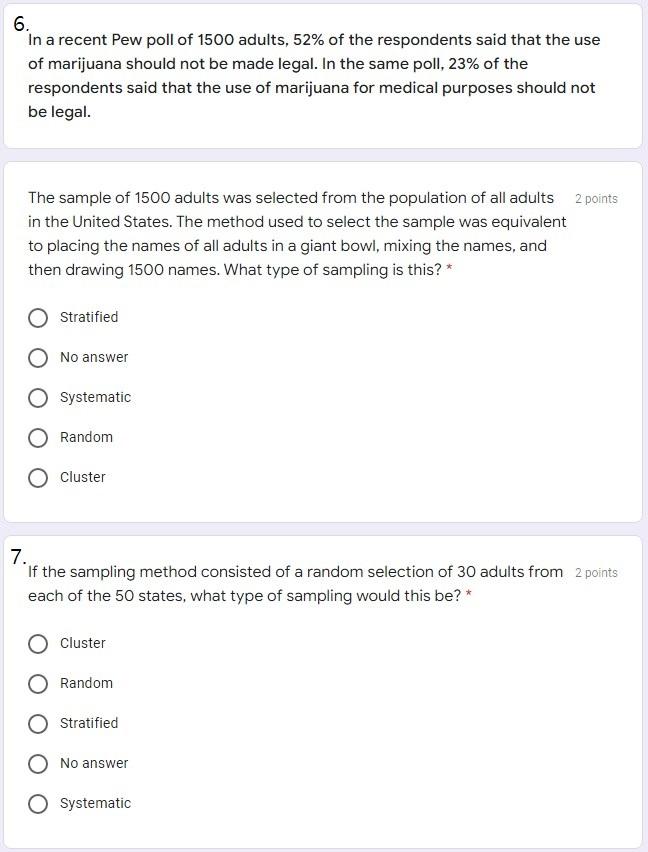Screen dimensions: 648x852
Task: Click the 2 points label on question 7
Action: pyautogui.click(x=596, y=572)
